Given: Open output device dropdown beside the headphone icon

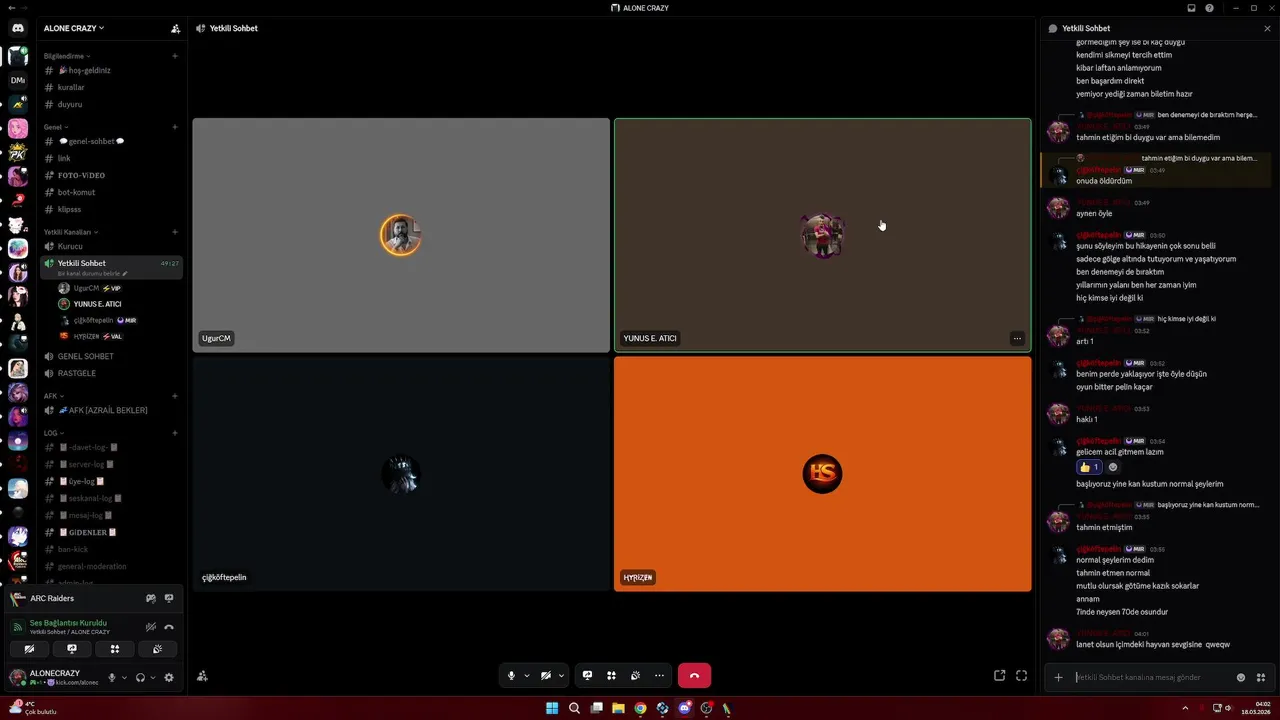Looking at the screenshot, I should (x=152, y=677).
